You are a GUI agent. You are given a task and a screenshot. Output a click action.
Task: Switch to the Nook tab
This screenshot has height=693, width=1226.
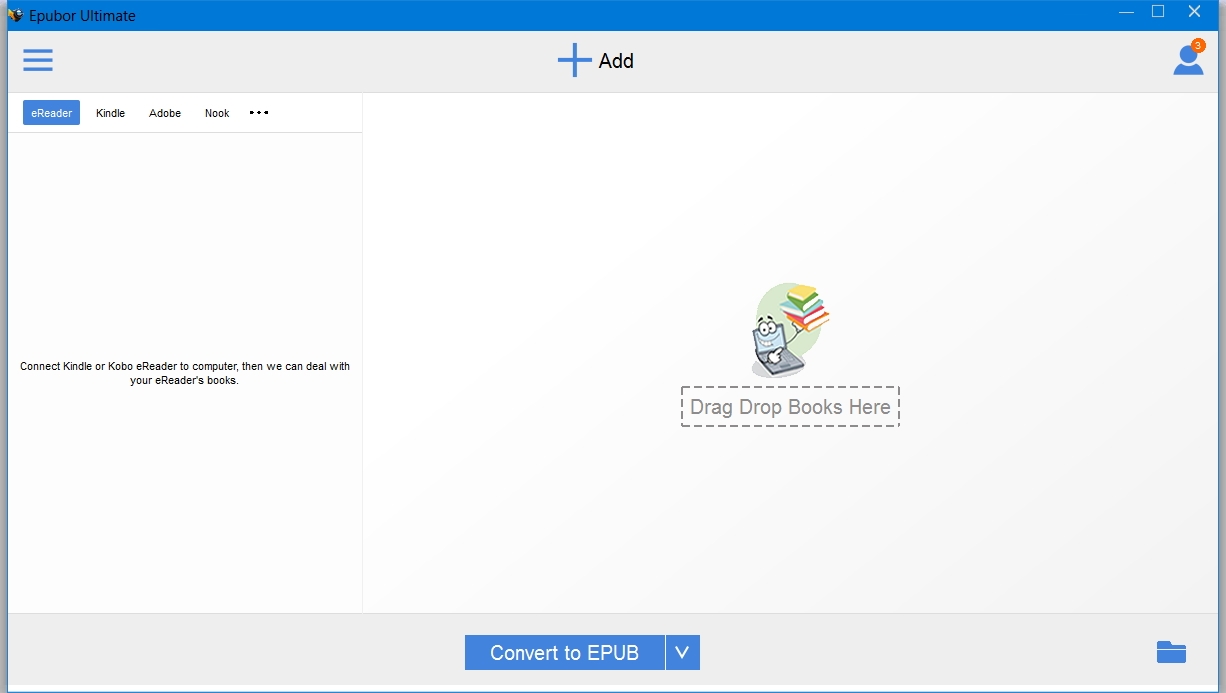[217, 113]
